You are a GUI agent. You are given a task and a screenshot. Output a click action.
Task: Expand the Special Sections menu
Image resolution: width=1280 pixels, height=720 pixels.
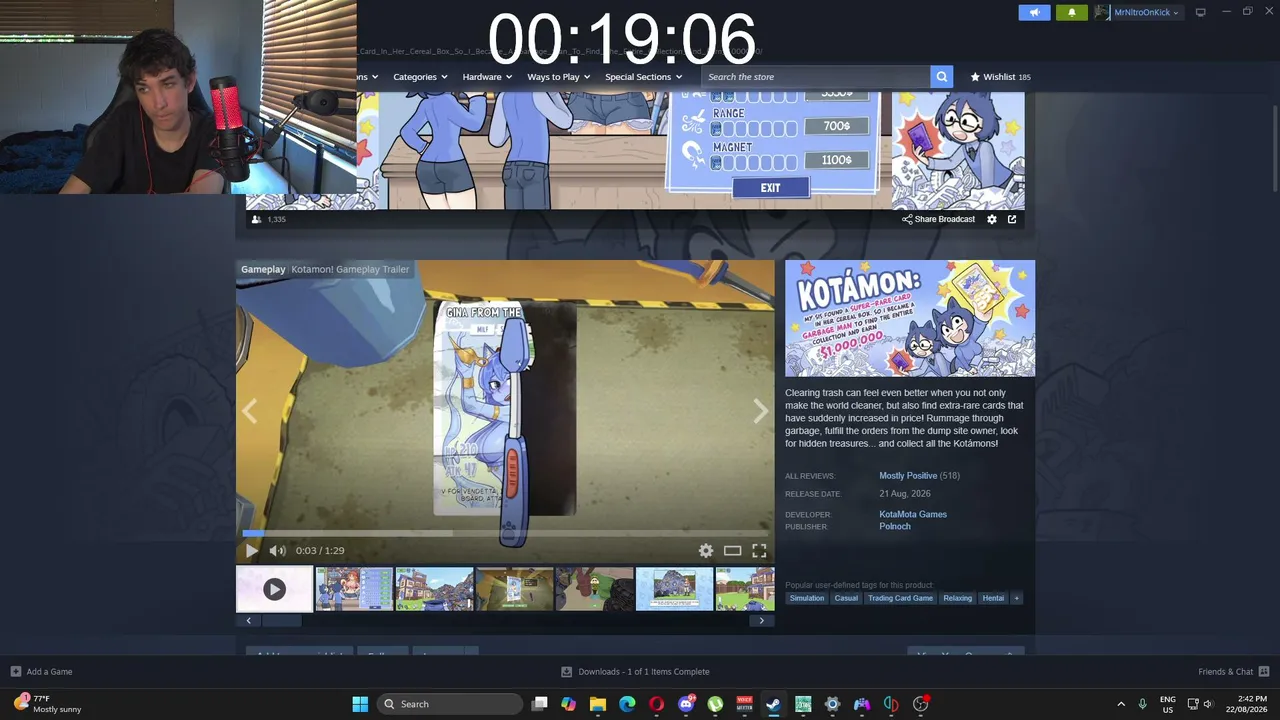coord(644,77)
